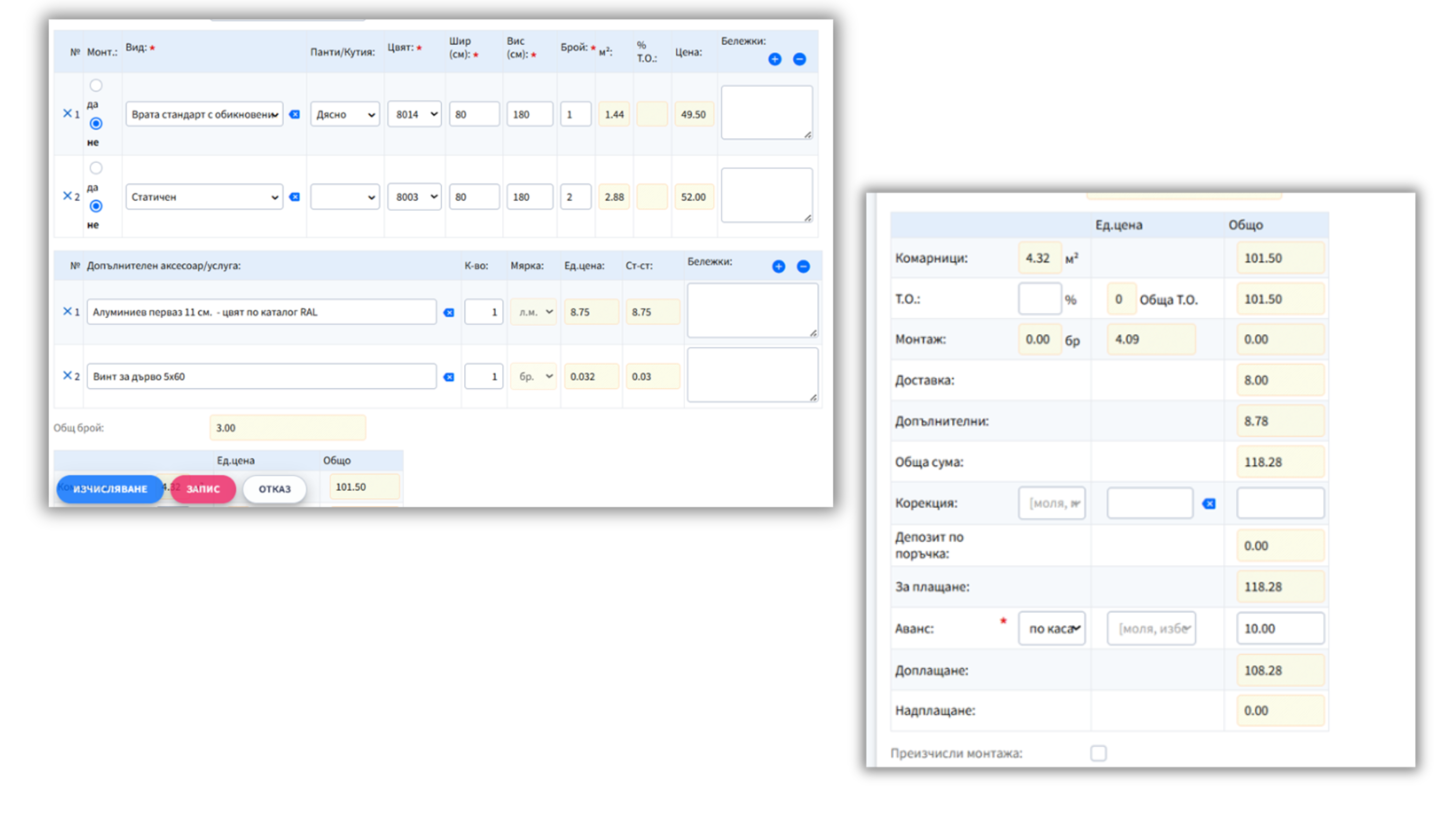This screenshot has height=819, width=1456.
Task: Clear the 'Винт за дърво 5х60' accessory field
Action: pyautogui.click(x=449, y=377)
